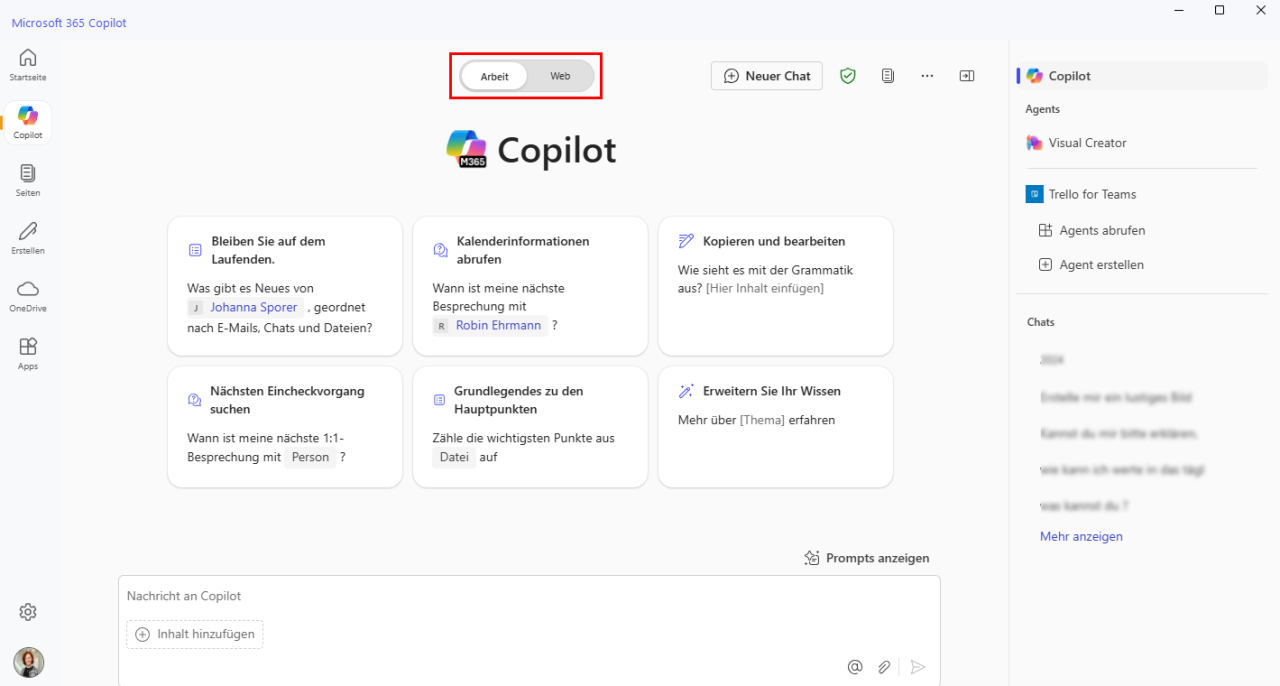Show more chats via Mehr anzeigen

click(x=1081, y=536)
